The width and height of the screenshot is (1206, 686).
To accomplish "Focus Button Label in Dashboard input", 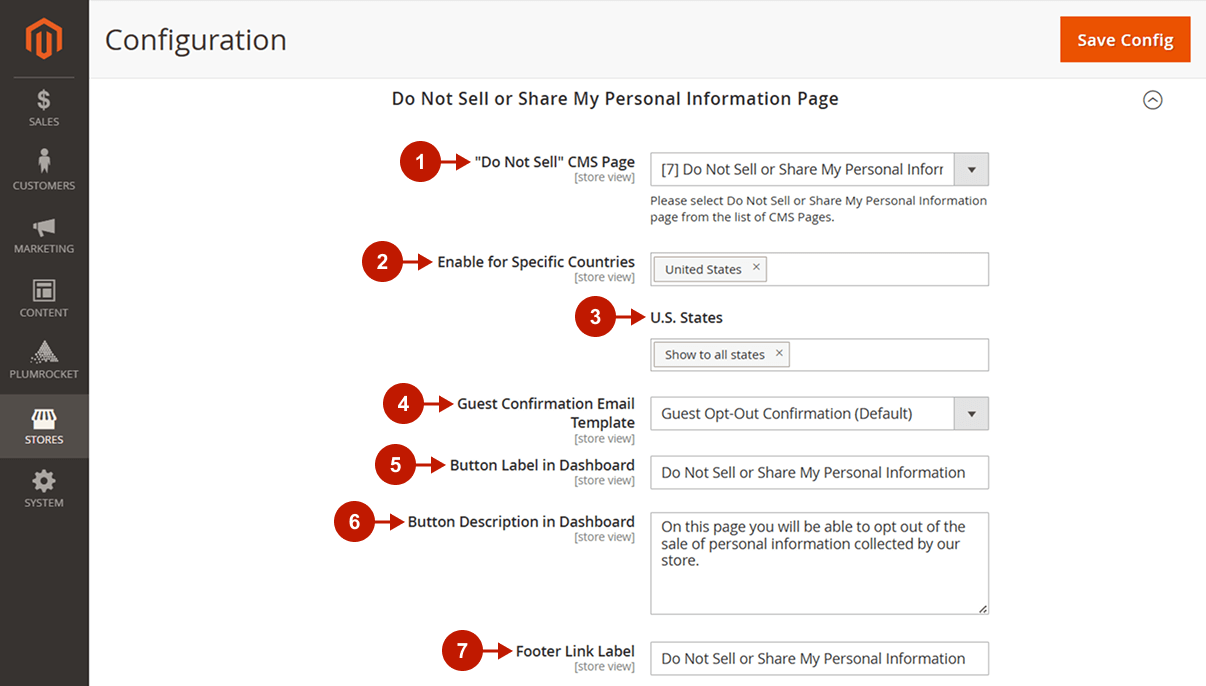I will [819, 472].
